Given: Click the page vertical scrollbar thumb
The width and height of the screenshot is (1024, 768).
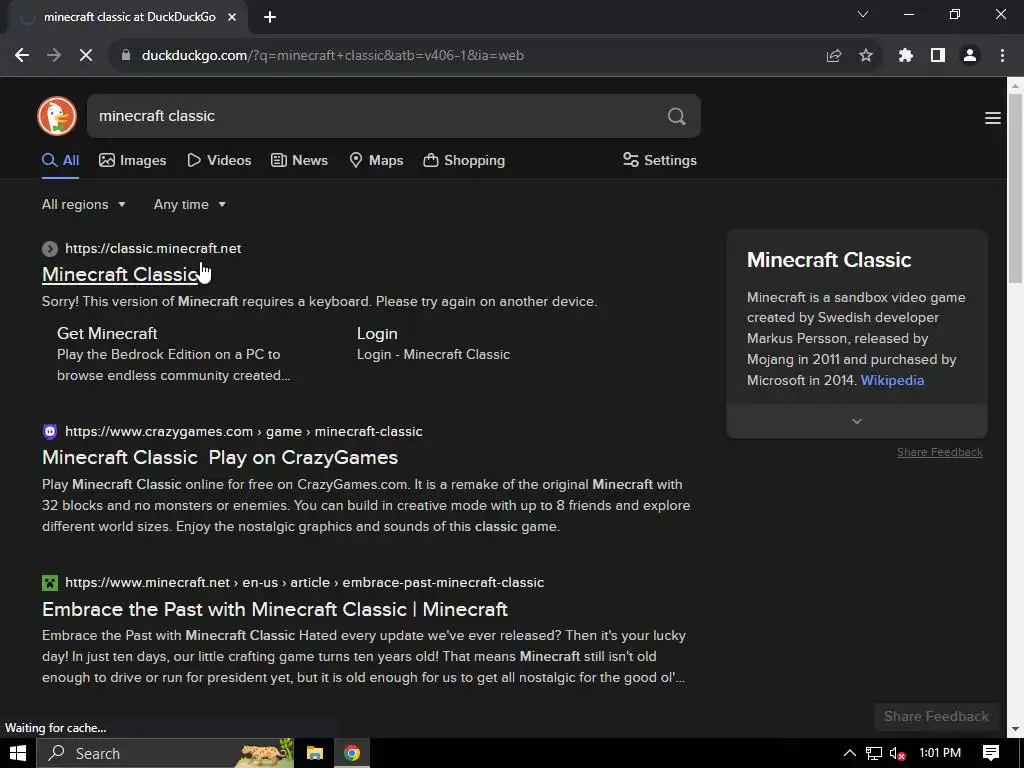Looking at the screenshot, I should [x=1015, y=188].
